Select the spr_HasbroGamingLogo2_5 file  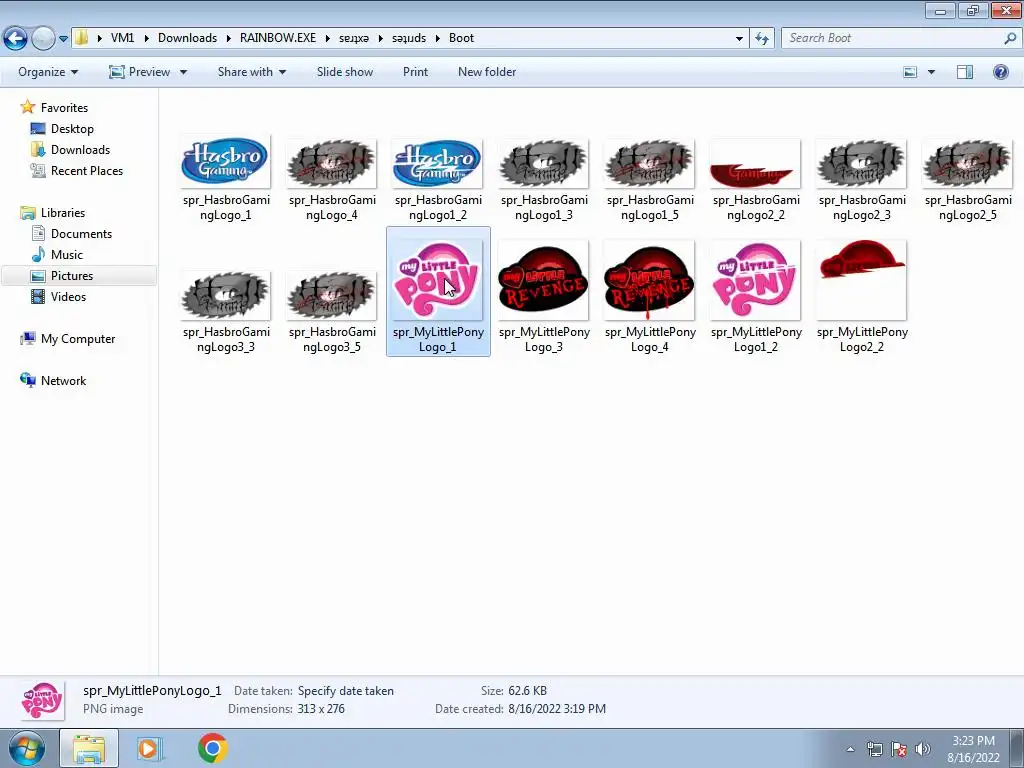968,180
